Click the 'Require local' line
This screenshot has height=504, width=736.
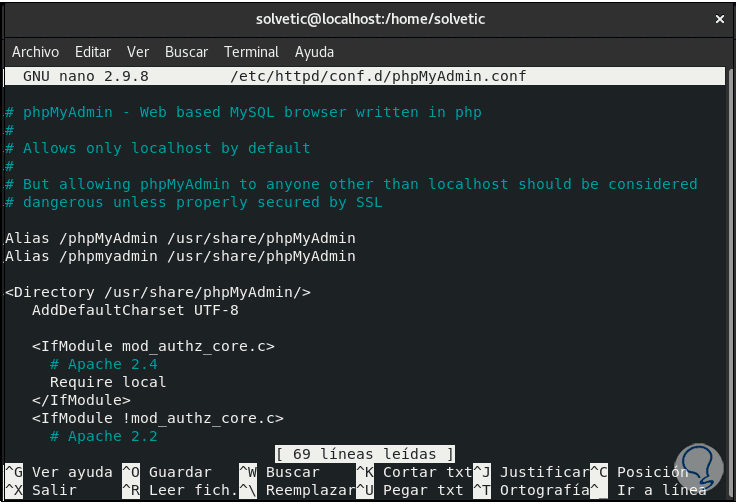click(108, 382)
